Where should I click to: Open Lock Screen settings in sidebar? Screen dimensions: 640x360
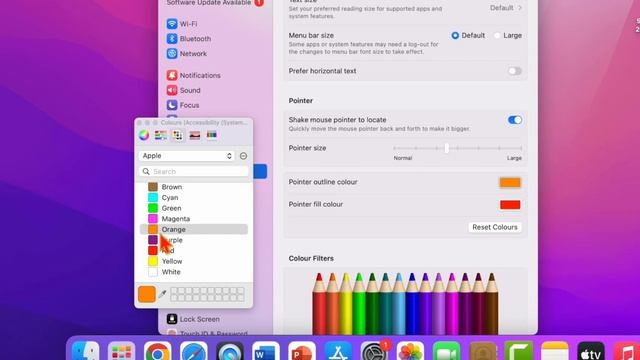193,319
